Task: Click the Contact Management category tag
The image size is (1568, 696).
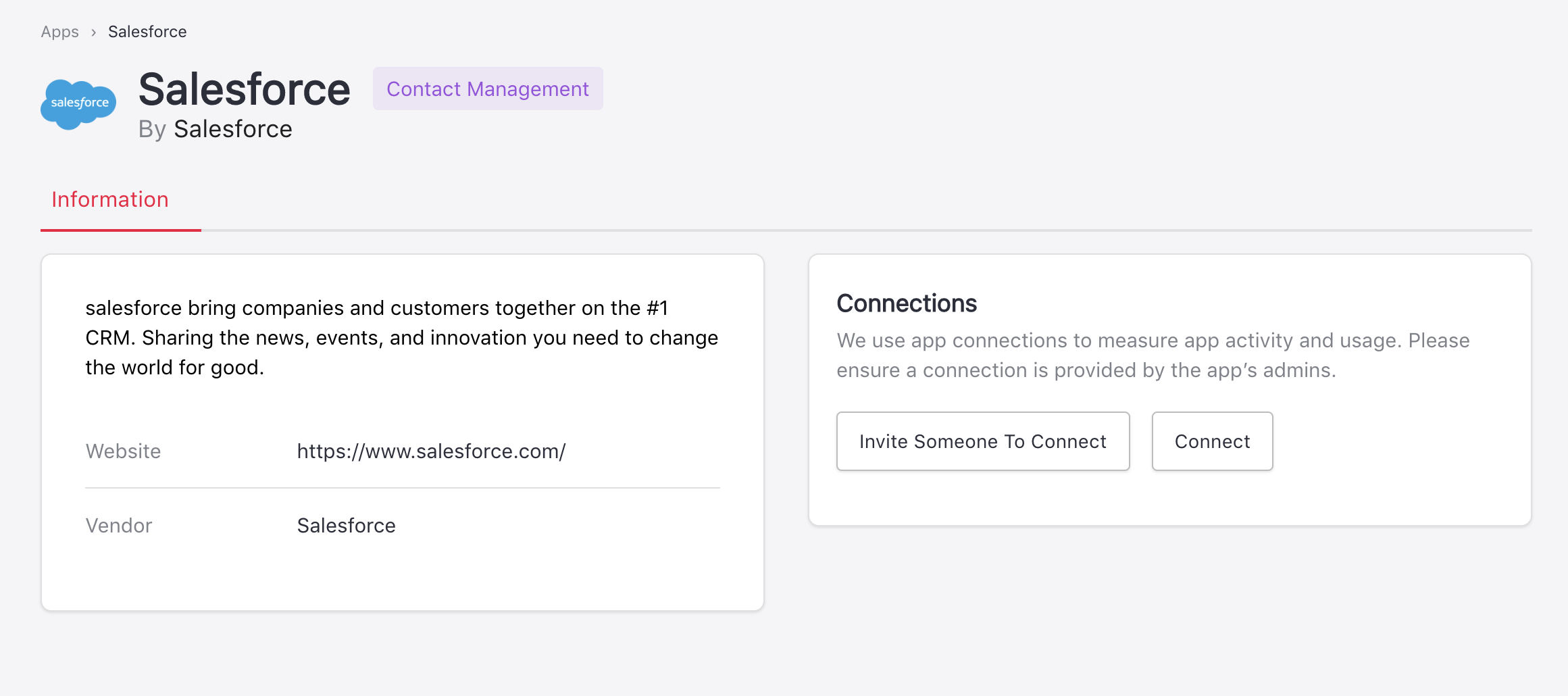Action: [487, 89]
